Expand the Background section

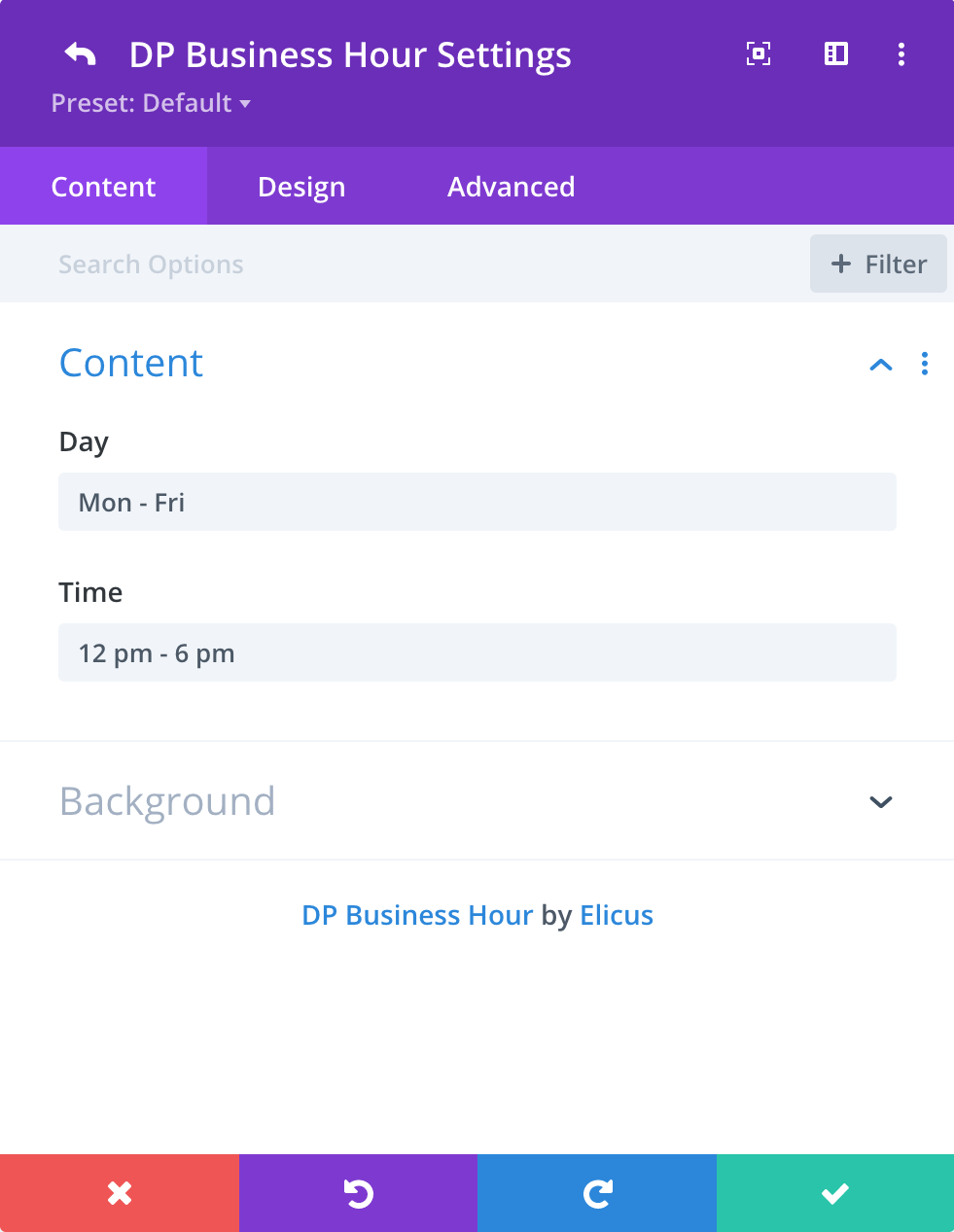pyautogui.click(x=477, y=801)
